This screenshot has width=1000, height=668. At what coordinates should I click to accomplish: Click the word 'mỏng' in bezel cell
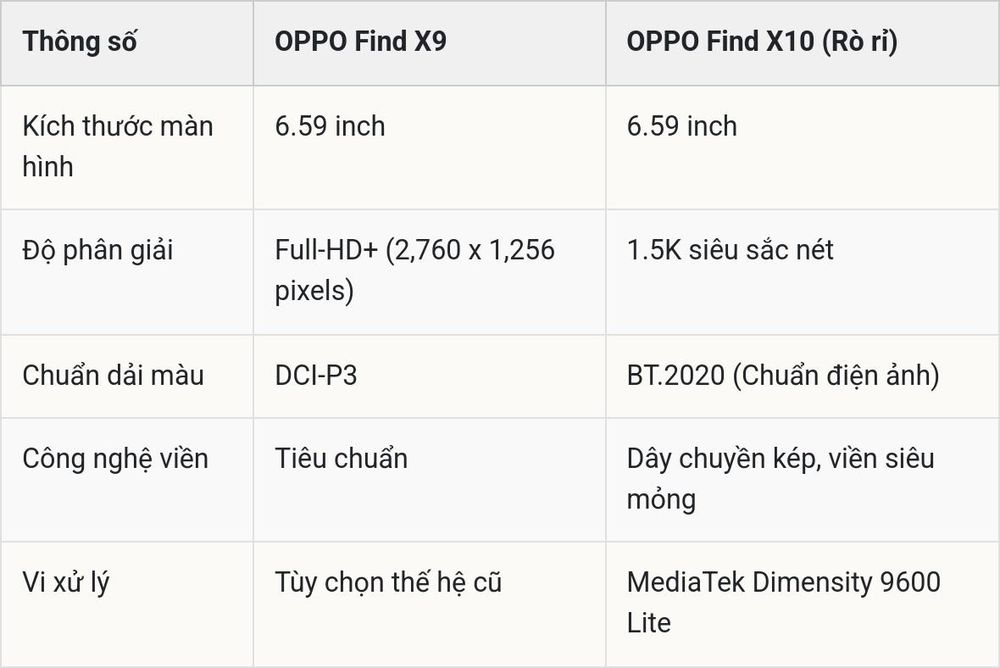tap(661, 500)
